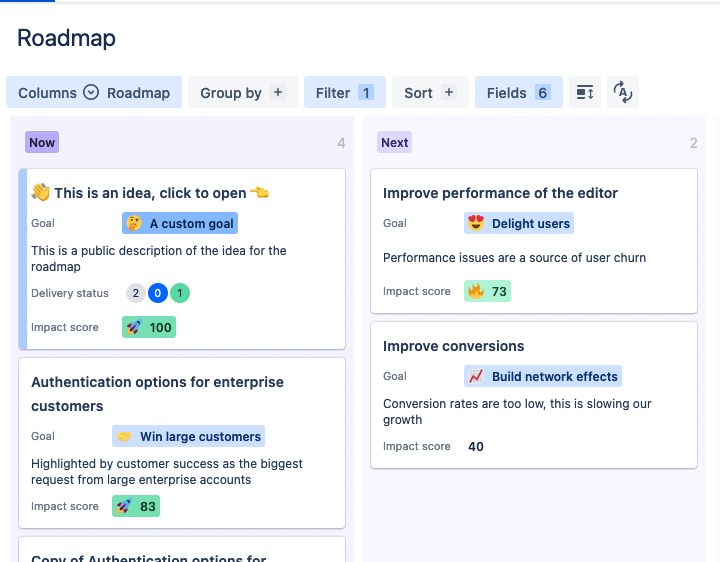The height and width of the screenshot is (562, 720).
Task: Click the green delivery status circle showing 1
Action: click(x=180, y=293)
